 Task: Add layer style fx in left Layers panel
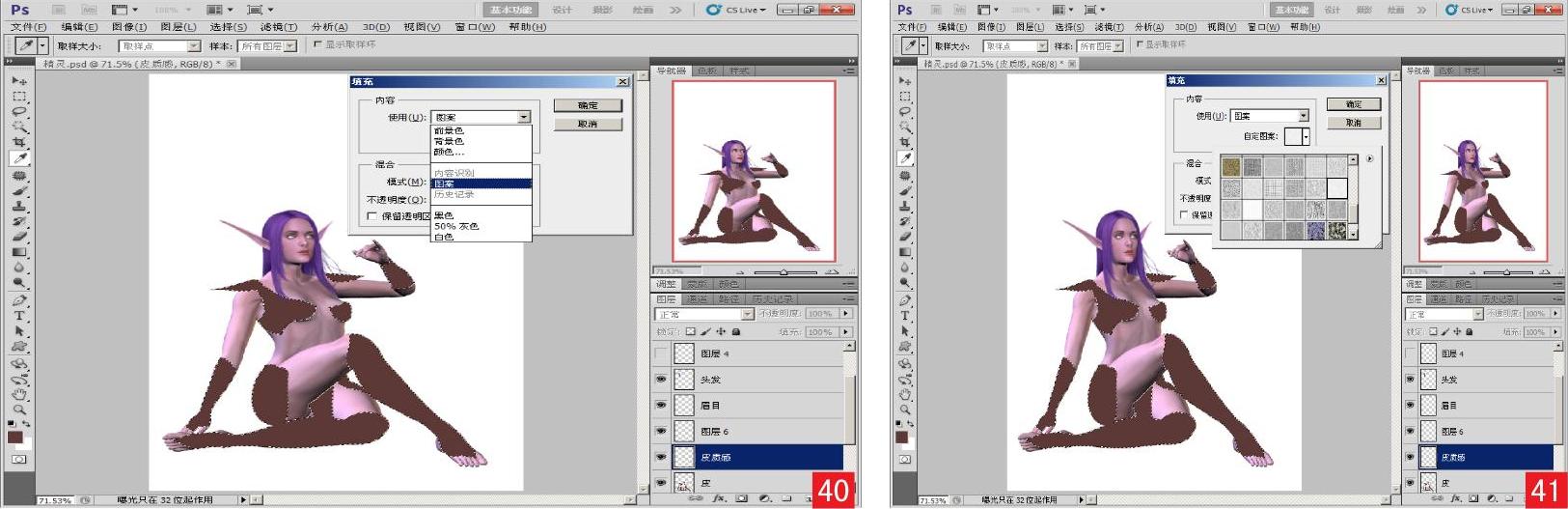[x=719, y=499]
